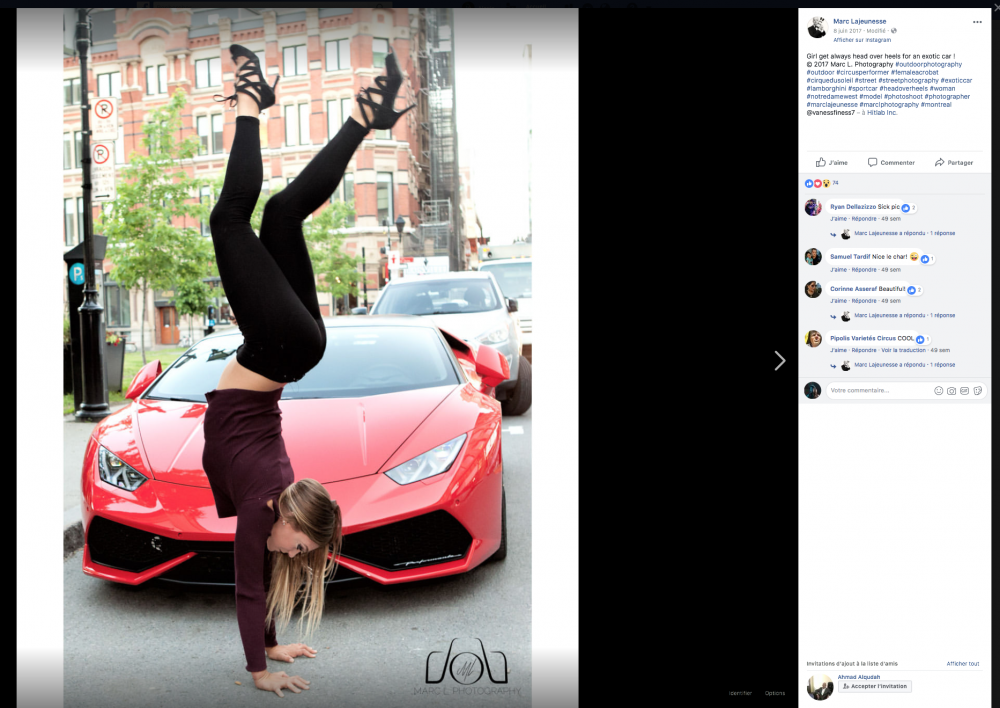Open the sticker picker in the comment field
The image size is (1000, 708).
point(978,390)
